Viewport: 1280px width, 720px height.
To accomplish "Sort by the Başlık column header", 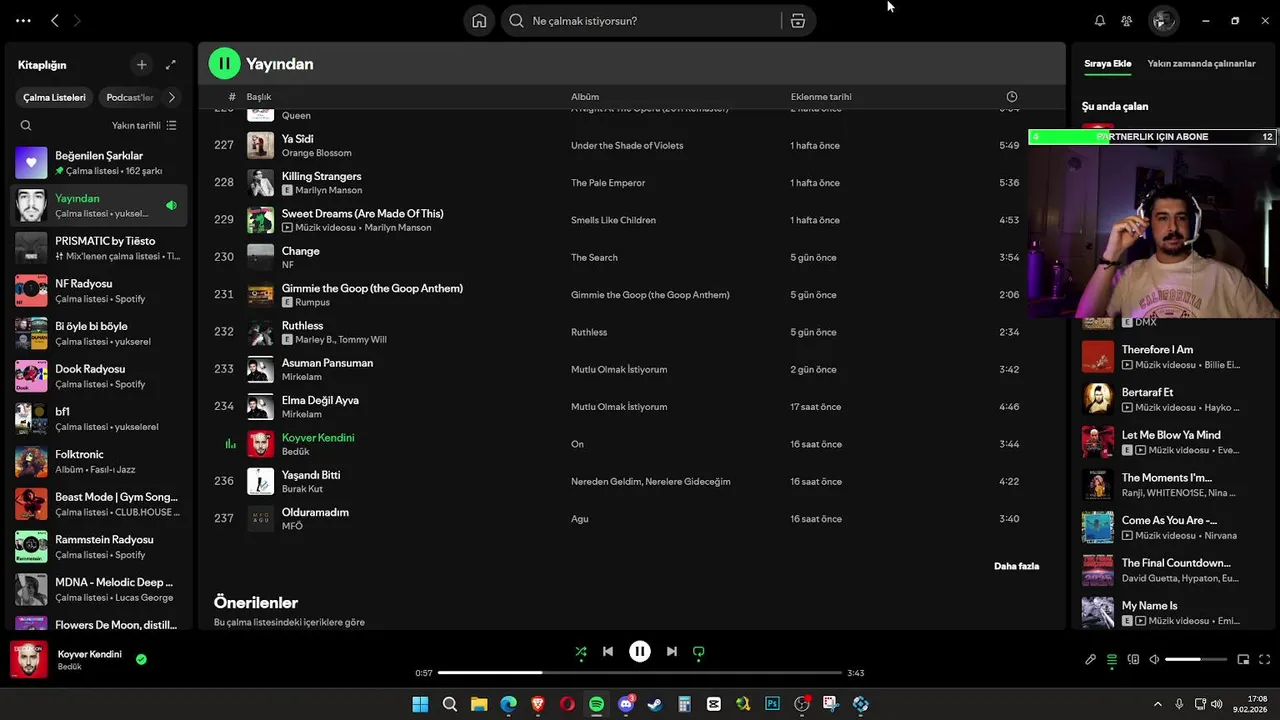I will pyautogui.click(x=259, y=97).
